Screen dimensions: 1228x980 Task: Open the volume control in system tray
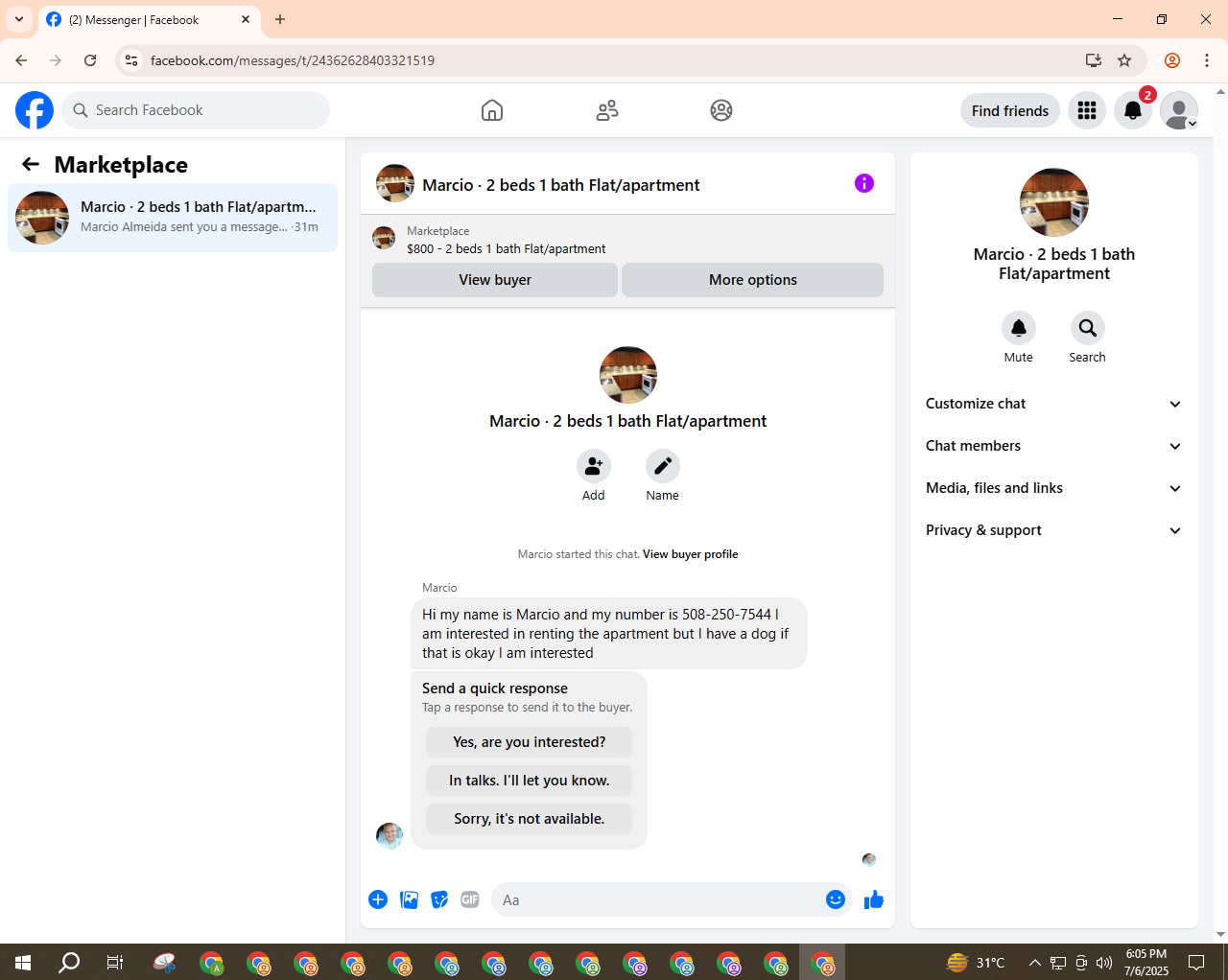(x=1104, y=963)
